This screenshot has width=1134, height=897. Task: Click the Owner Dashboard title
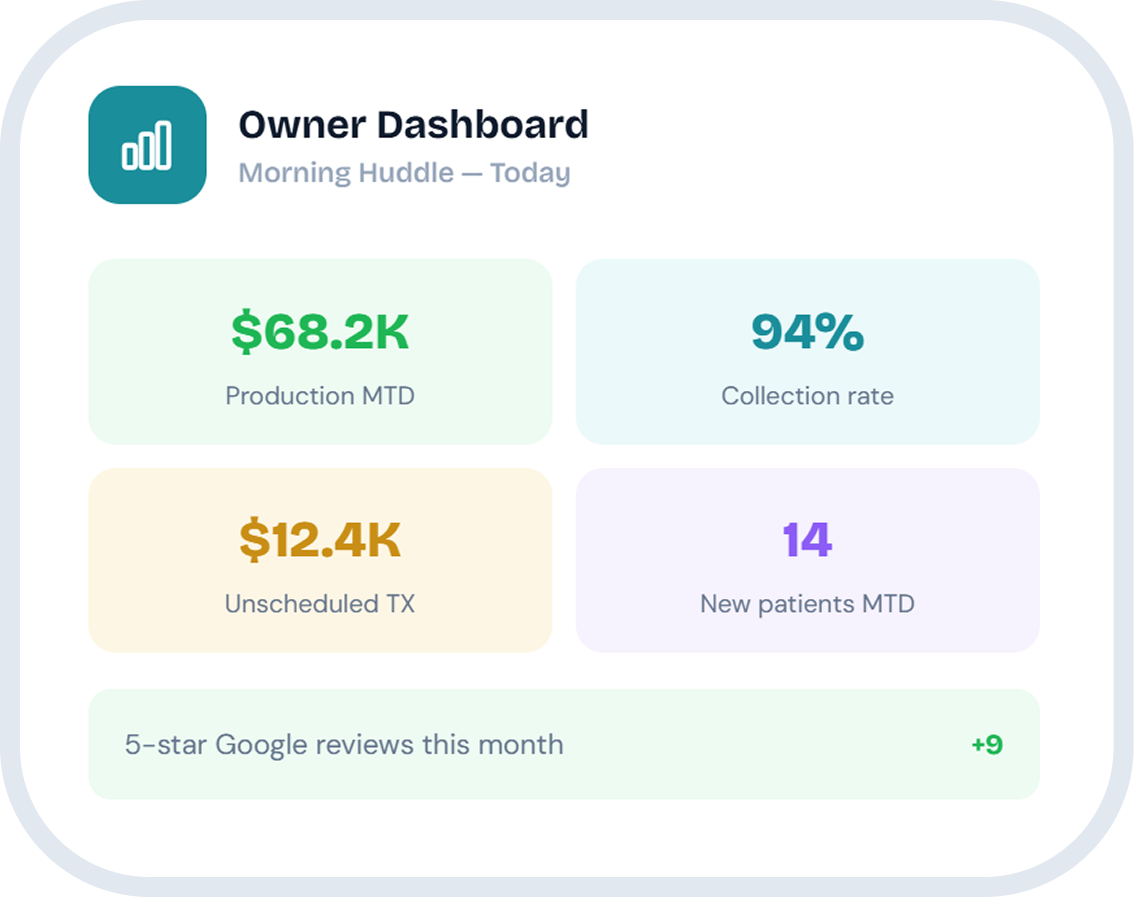(413, 125)
